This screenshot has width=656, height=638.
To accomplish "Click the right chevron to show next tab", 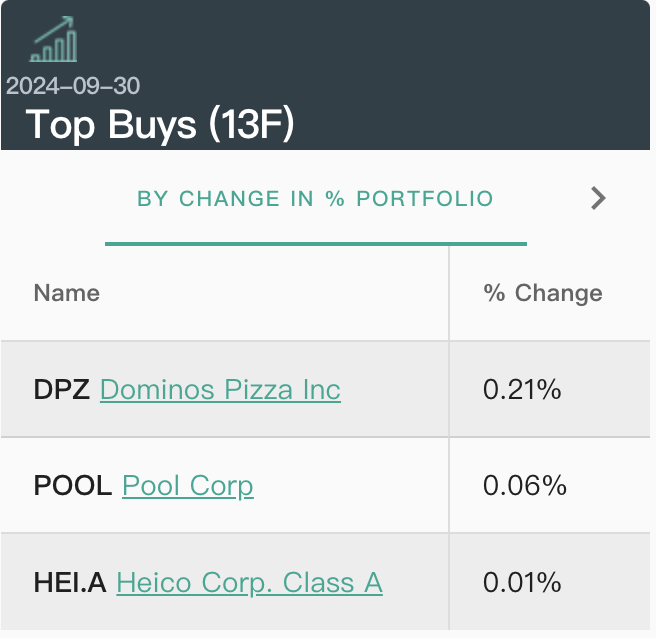I will (598, 198).
